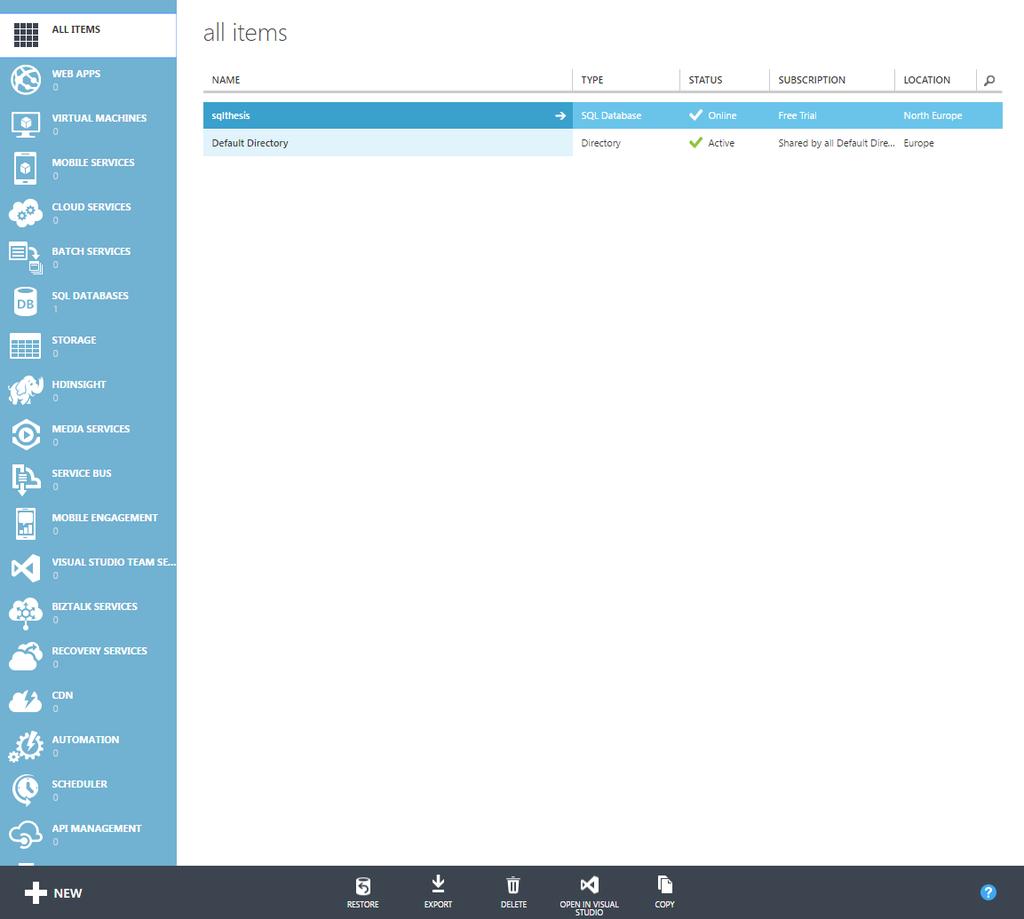Open the sqlthesis database name link
Screen dimensions: 1024x919
[231, 116]
